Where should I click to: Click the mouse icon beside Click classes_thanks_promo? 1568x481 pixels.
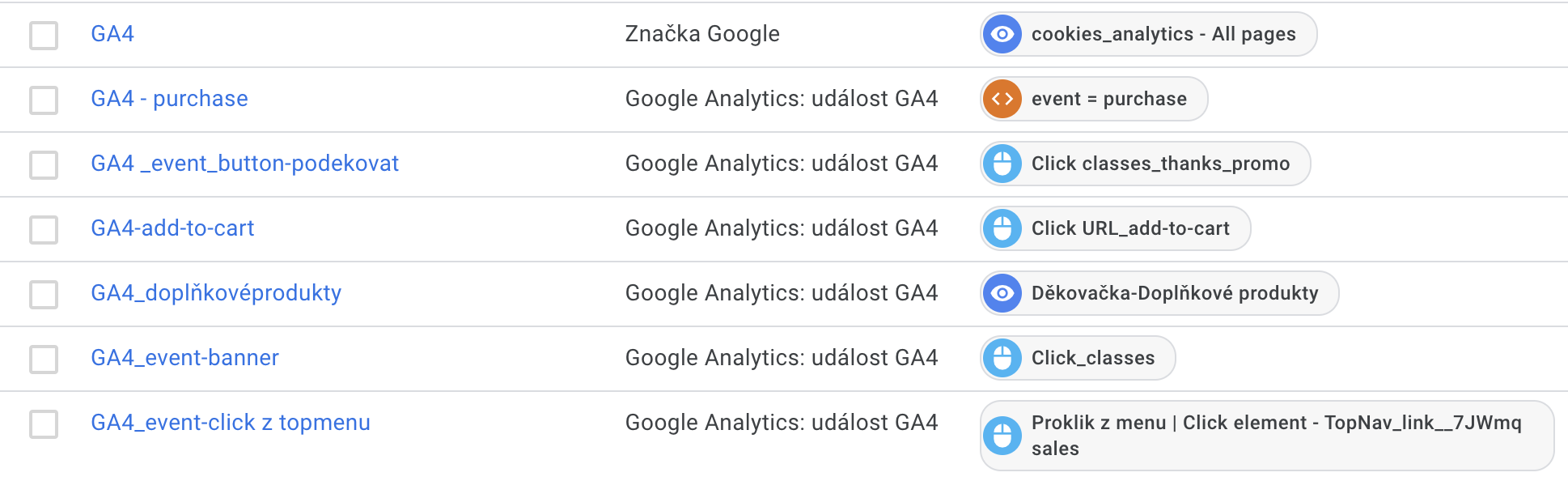(1002, 164)
